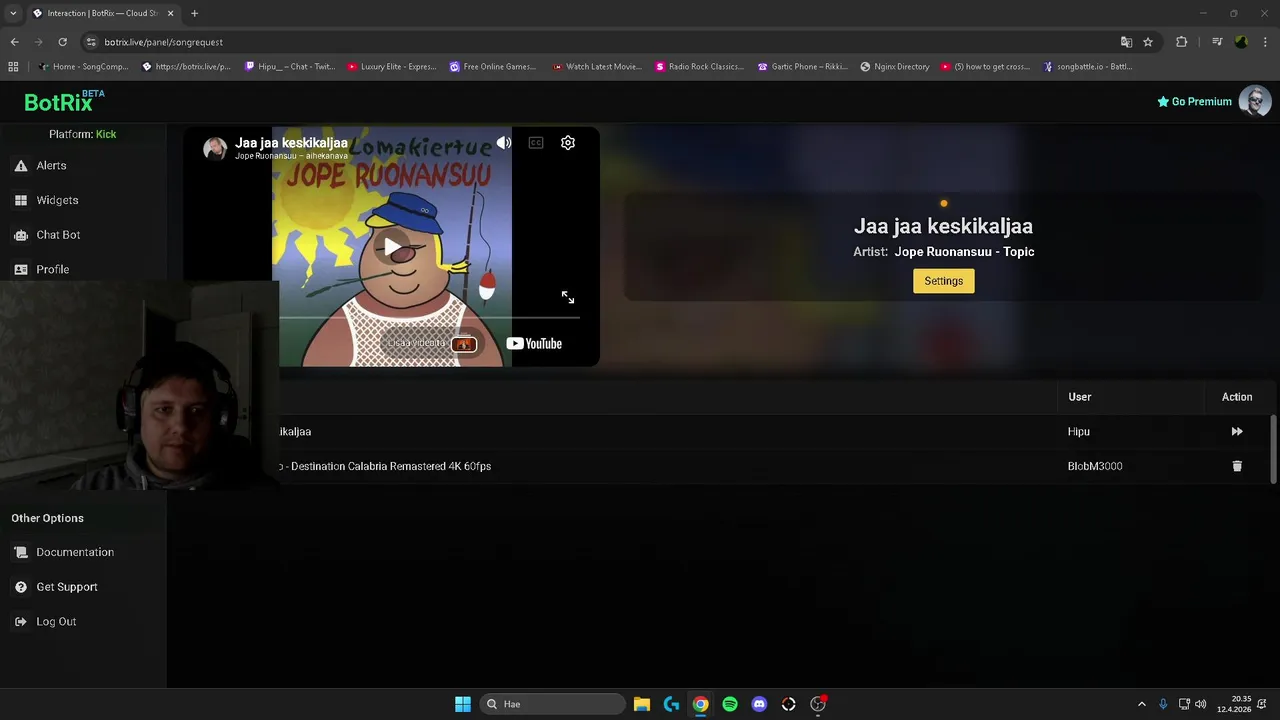The image size is (1280, 720).
Task: Open Free Online Games bookmark
Action: pyautogui.click(x=493, y=67)
